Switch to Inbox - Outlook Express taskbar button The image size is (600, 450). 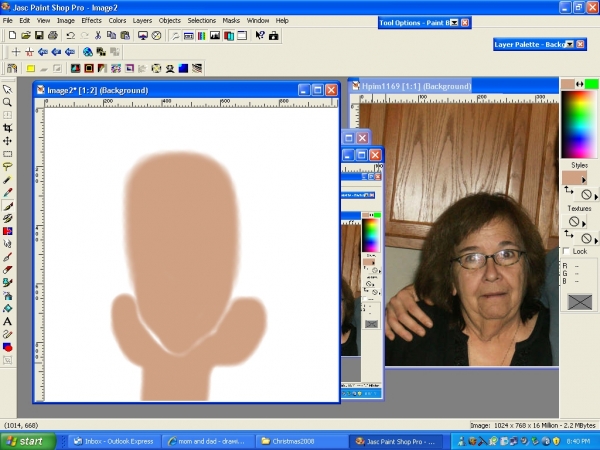(x=114, y=441)
